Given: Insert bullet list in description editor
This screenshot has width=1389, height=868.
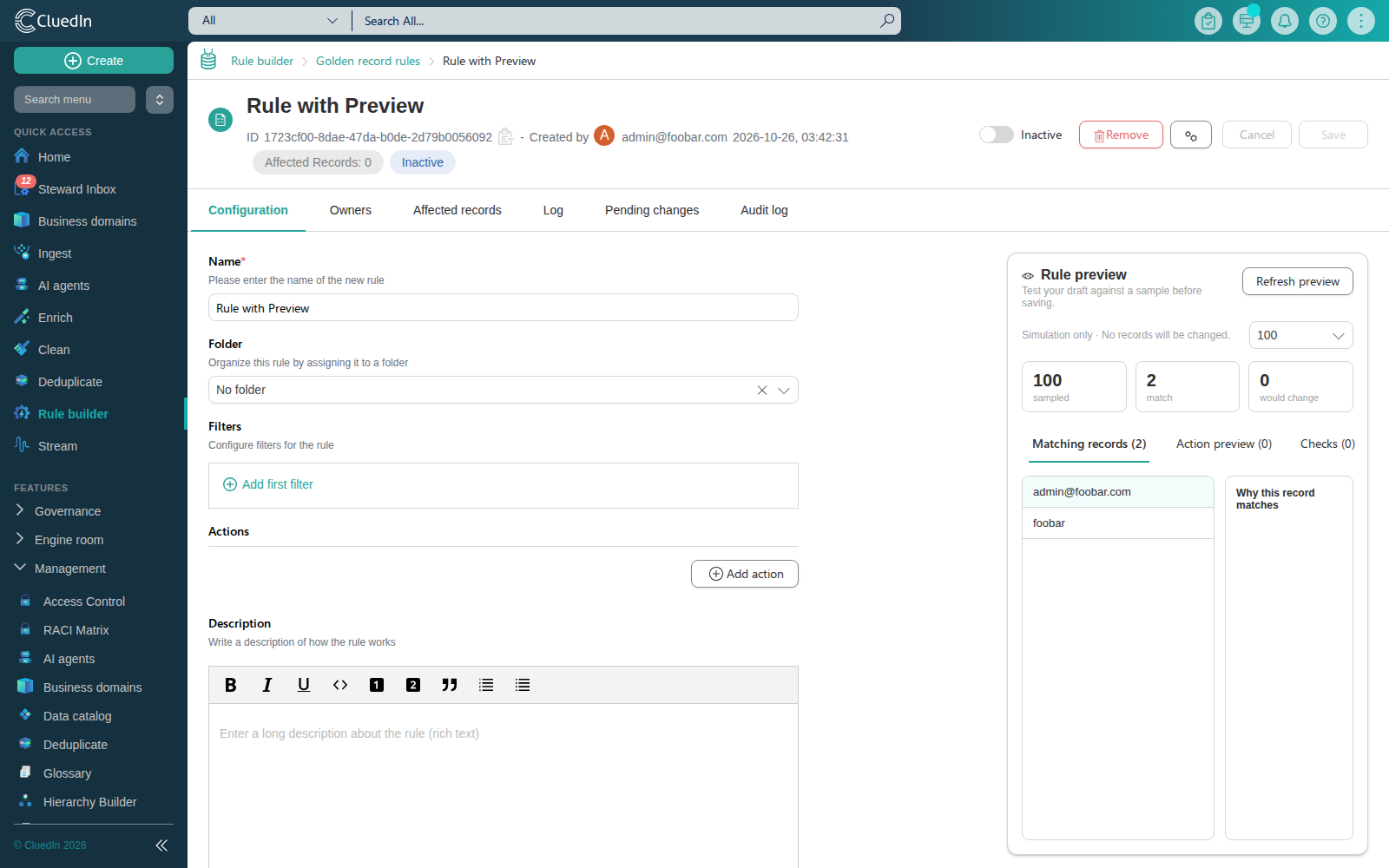Looking at the screenshot, I should 523,685.
